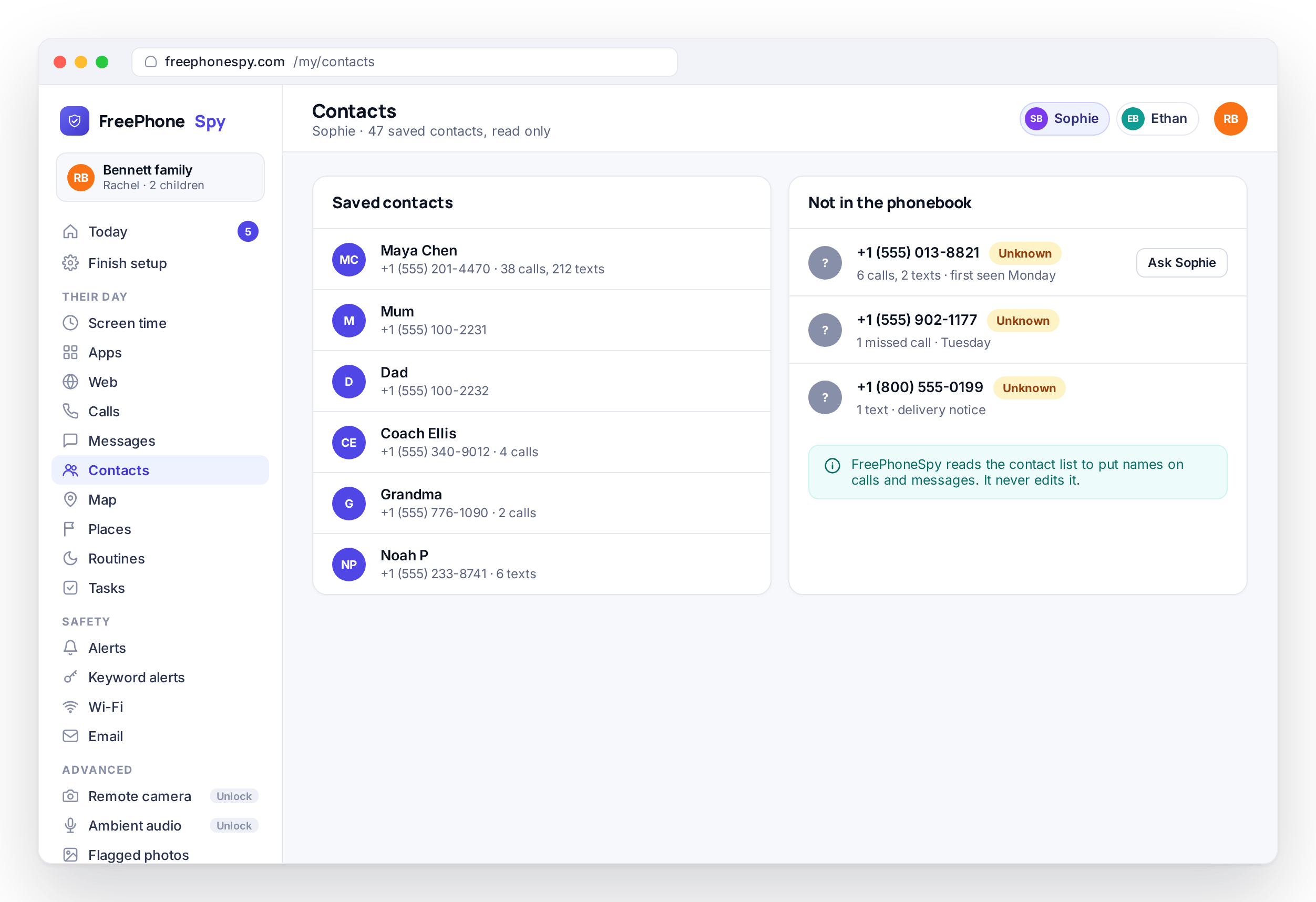Select the Coach Ellis contact

coord(541,443)
